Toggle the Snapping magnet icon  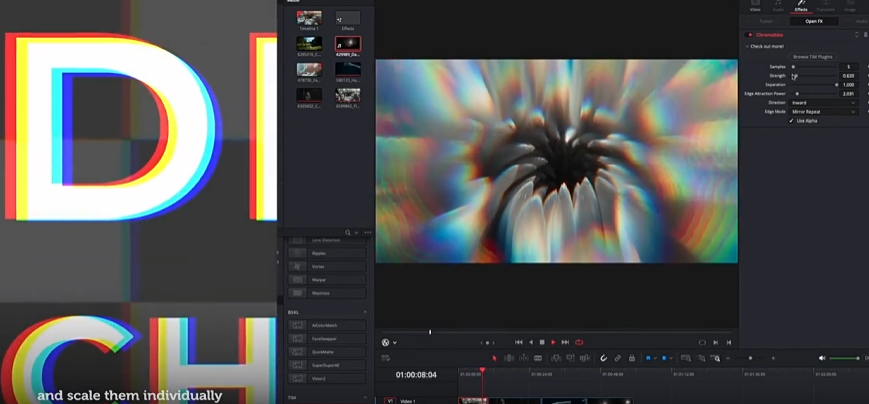603,358
